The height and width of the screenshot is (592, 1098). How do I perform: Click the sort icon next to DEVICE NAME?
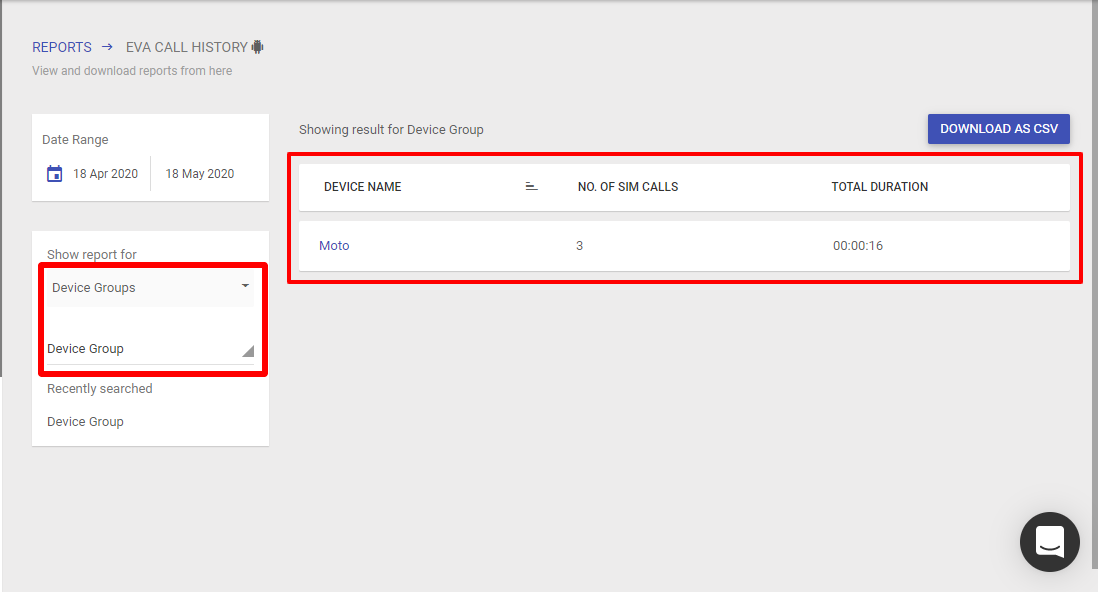click(x=531, y=186)
